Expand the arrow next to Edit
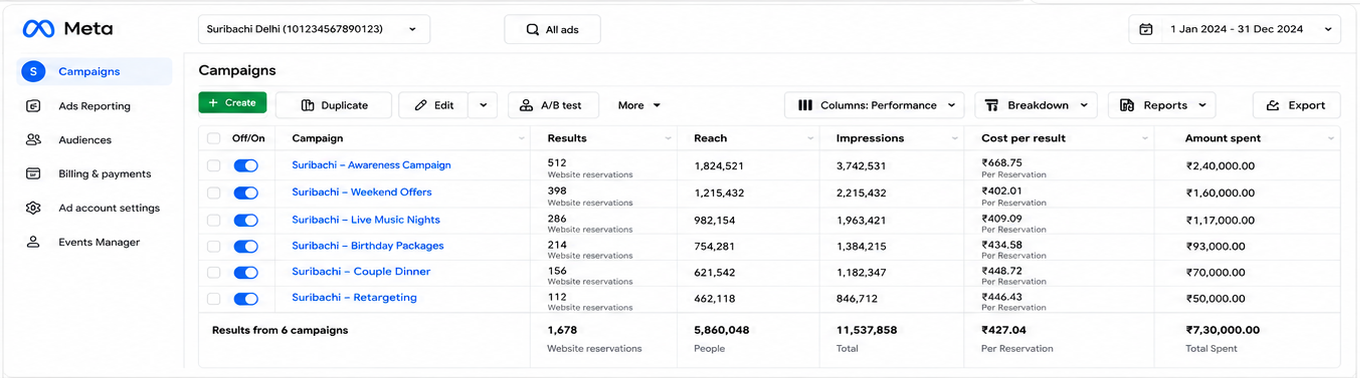The height and width of the screenshot is (378, 1360). (x=483, y=105)
